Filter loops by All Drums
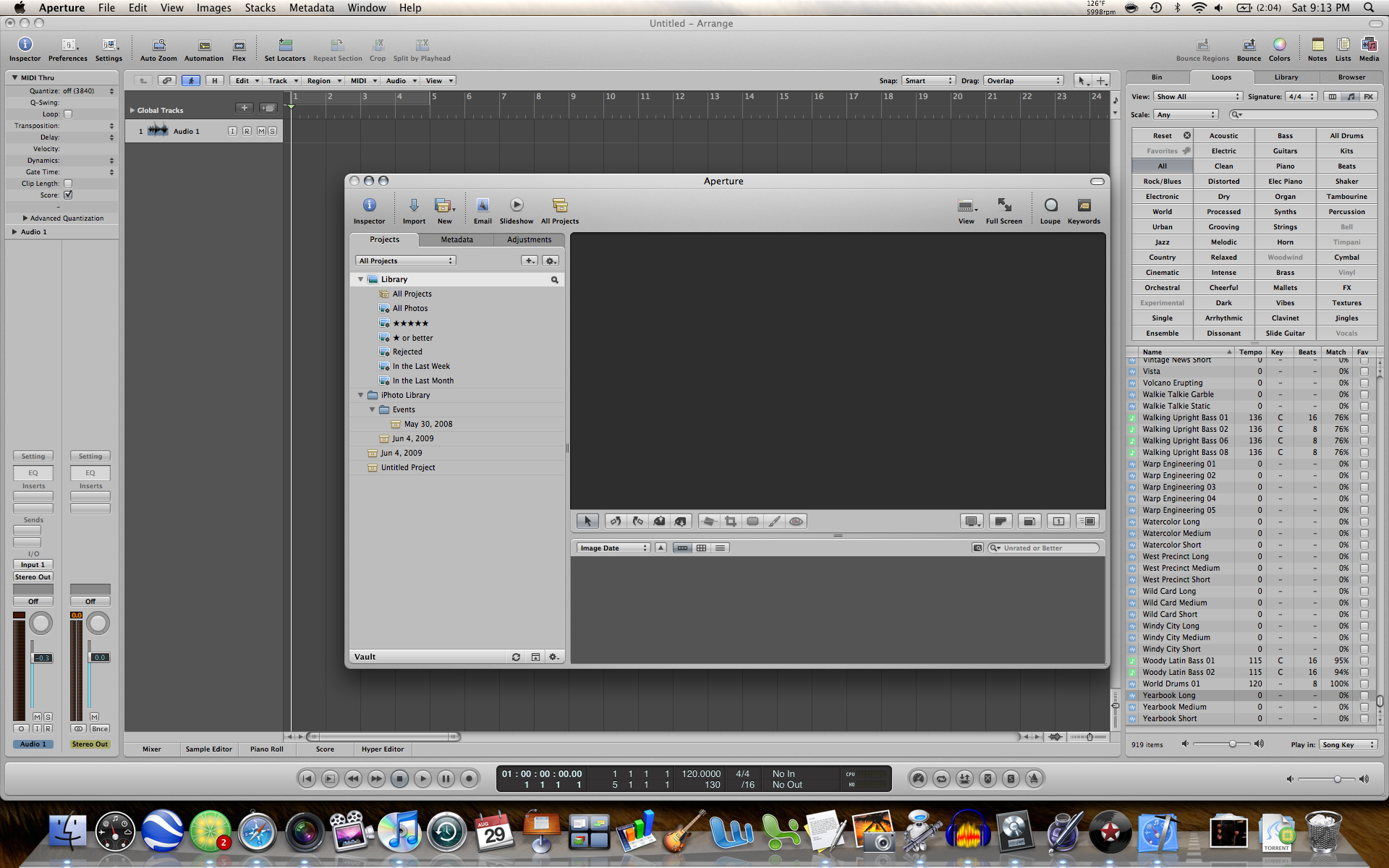This screenshot has width=1389, height=868. (1347, 136)
